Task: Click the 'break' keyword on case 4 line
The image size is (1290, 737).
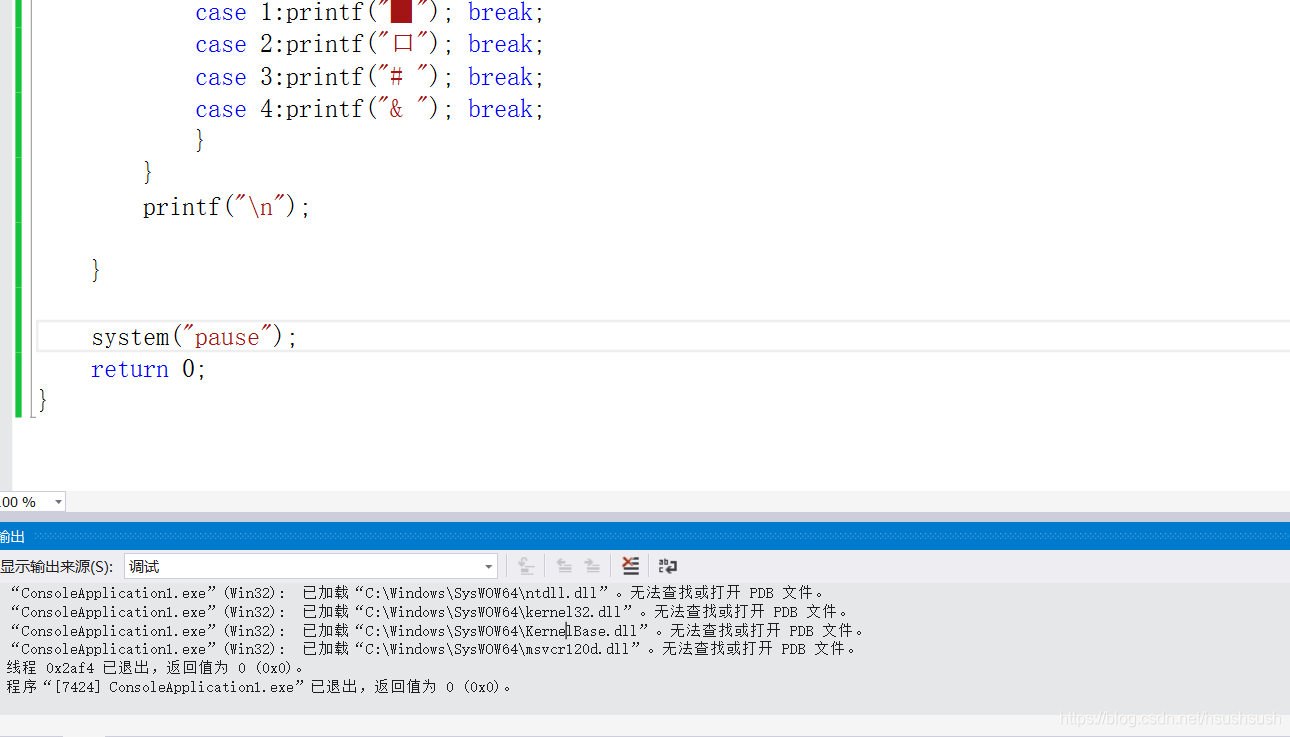Action: pos(500,109)
